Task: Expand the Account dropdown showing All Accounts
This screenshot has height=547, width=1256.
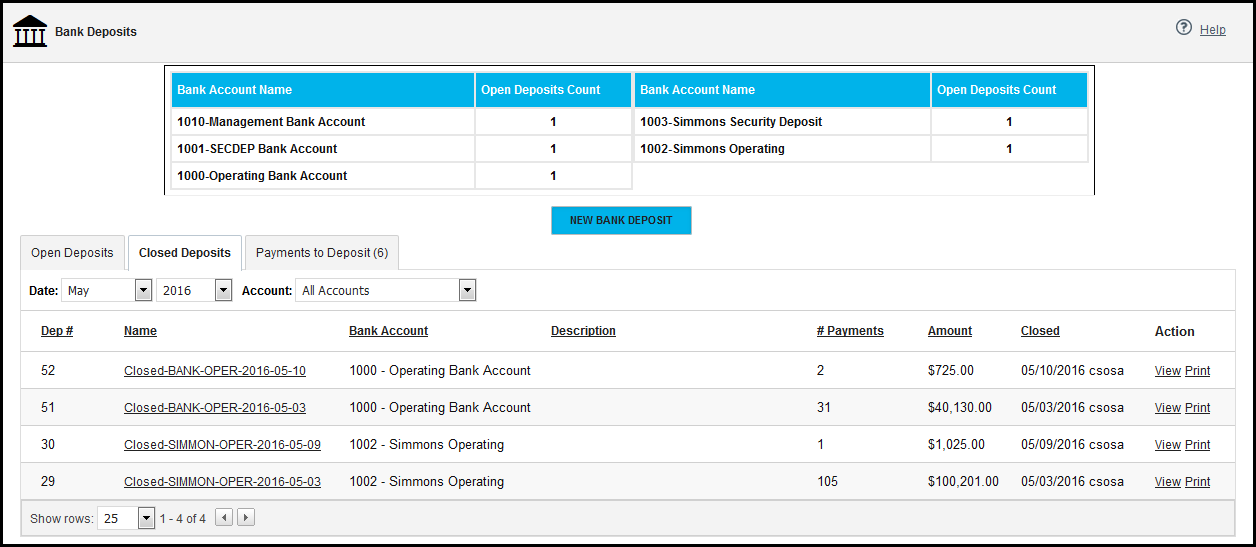Action: 386,290
